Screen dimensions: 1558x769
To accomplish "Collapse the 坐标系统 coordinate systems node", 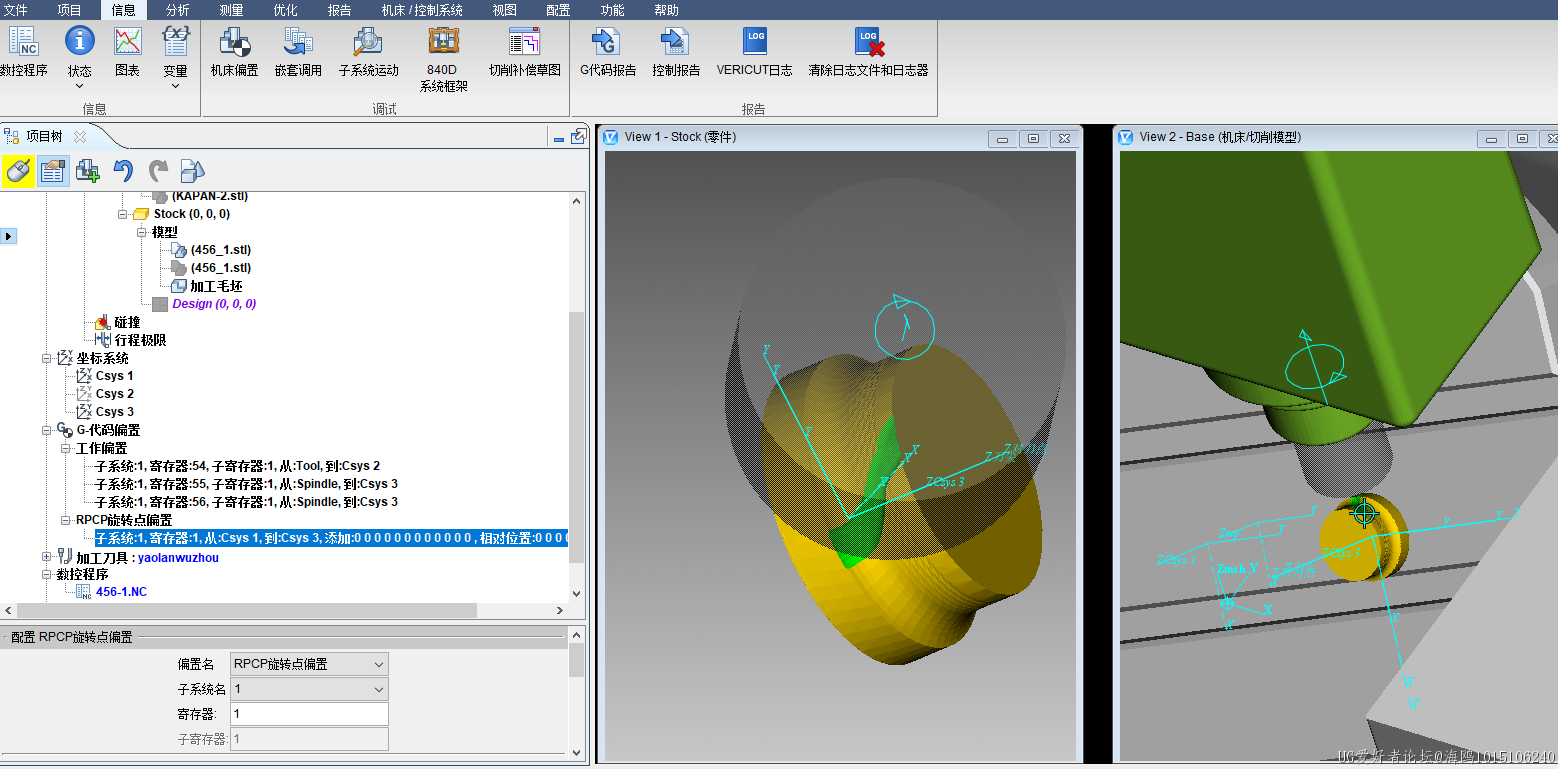I will click(47, 358).
